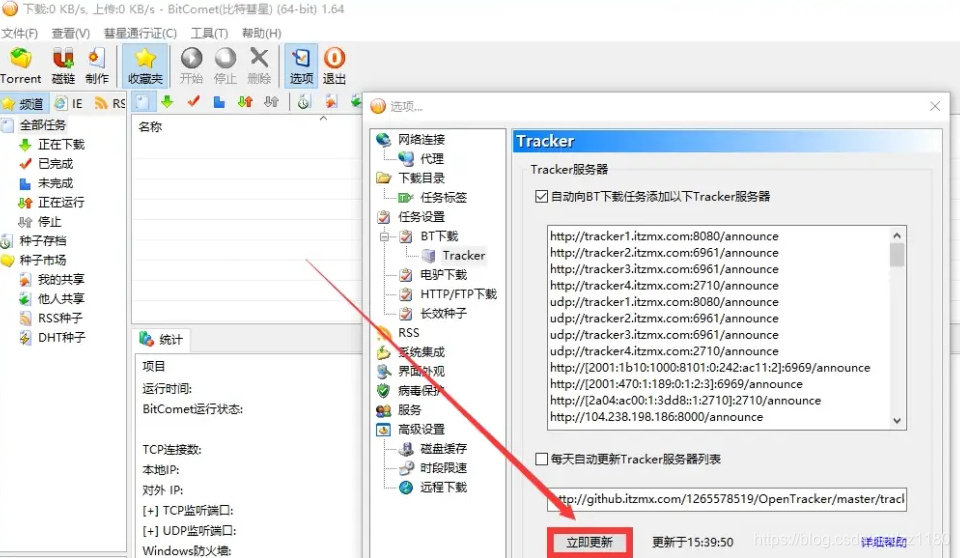960x558 pixels.
Task: Click red checkmark task filter icon
Action: pyautogui.click(x=193, y=102)
